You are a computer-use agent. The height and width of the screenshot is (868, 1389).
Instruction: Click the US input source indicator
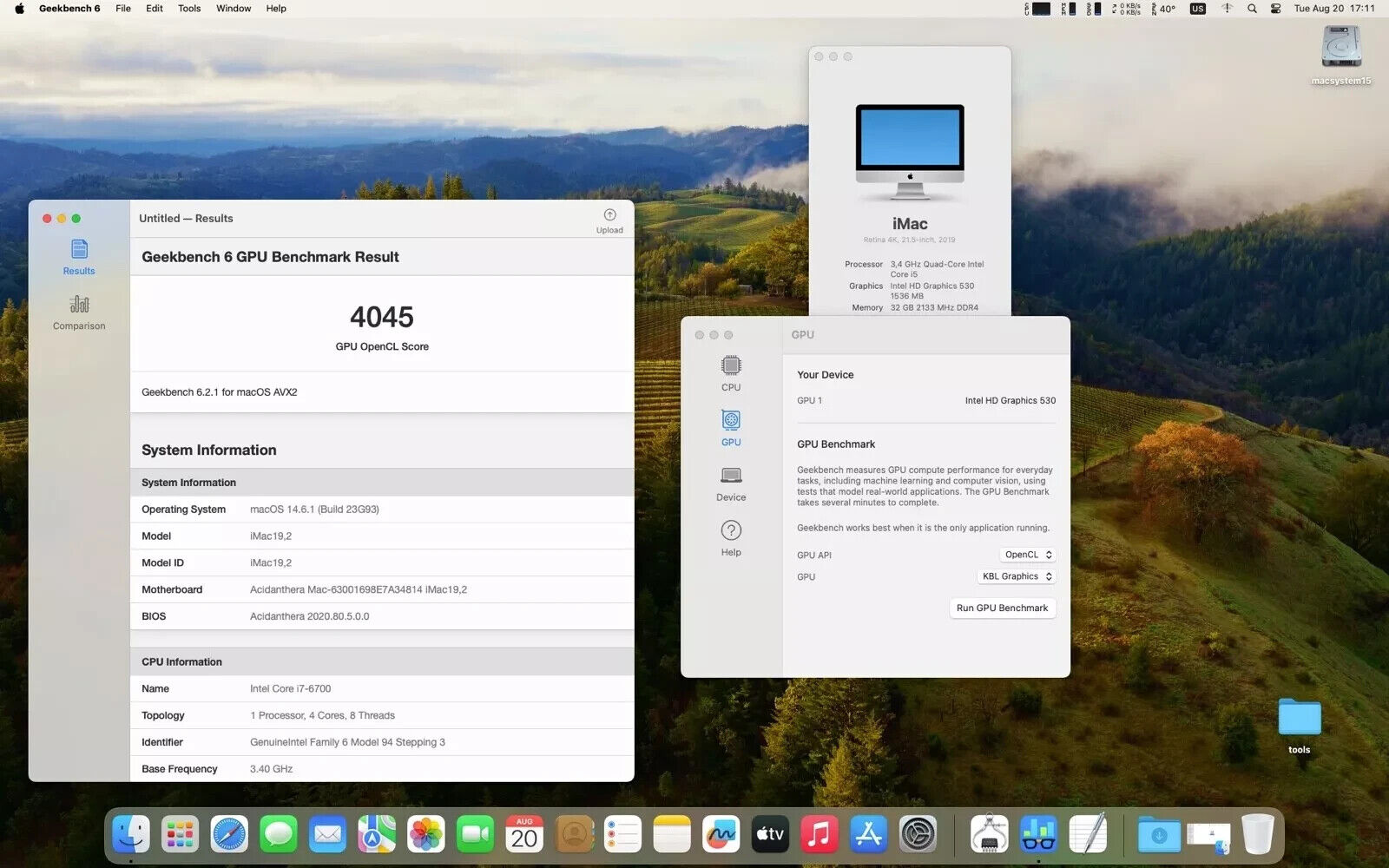(x=1198, y=9)
